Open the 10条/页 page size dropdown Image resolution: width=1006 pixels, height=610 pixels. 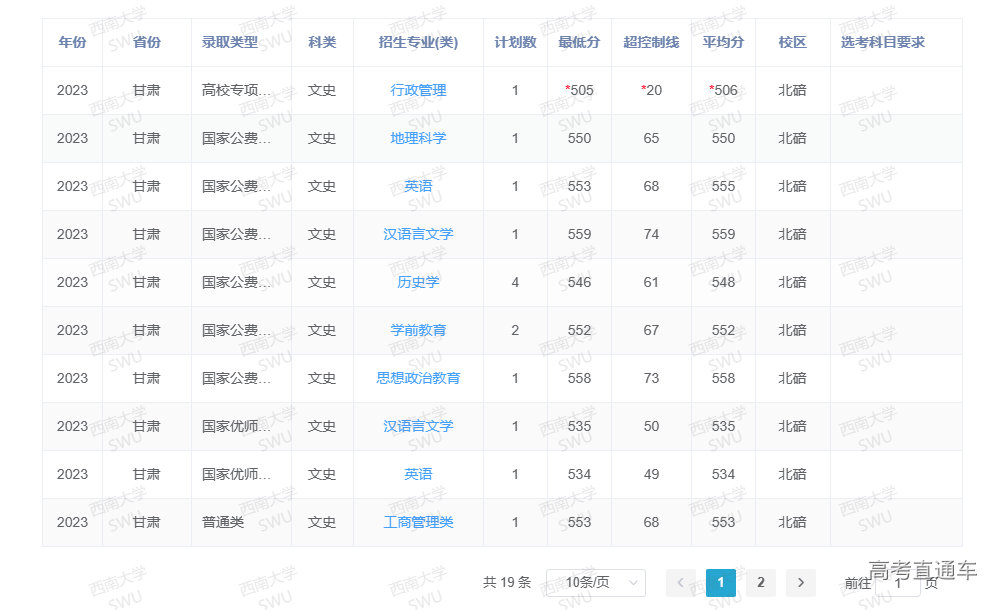[595, 583]
